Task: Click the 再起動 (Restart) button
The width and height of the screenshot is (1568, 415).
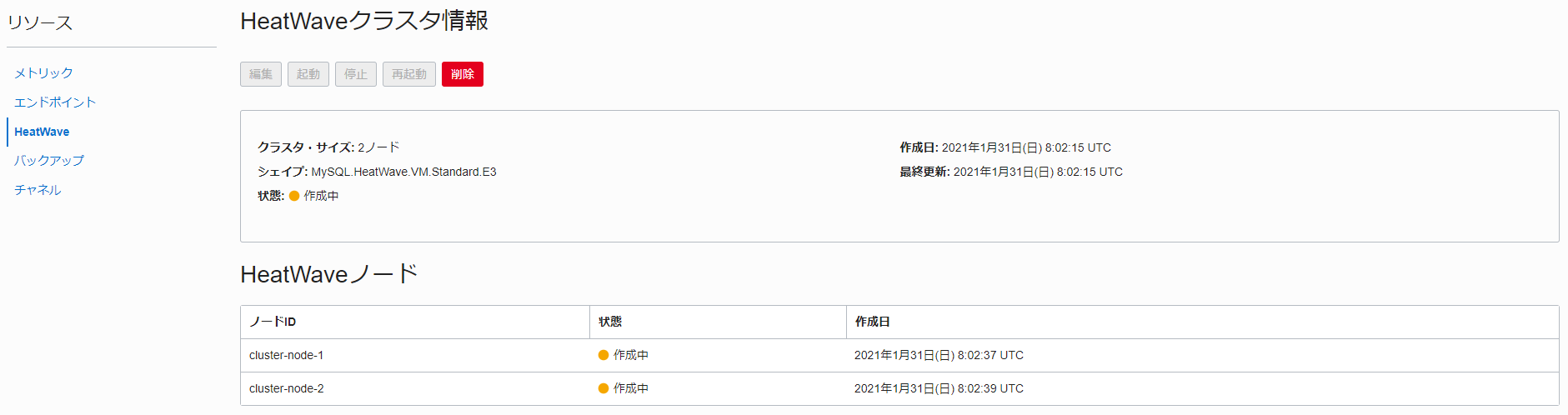Action: click(408, 74)
